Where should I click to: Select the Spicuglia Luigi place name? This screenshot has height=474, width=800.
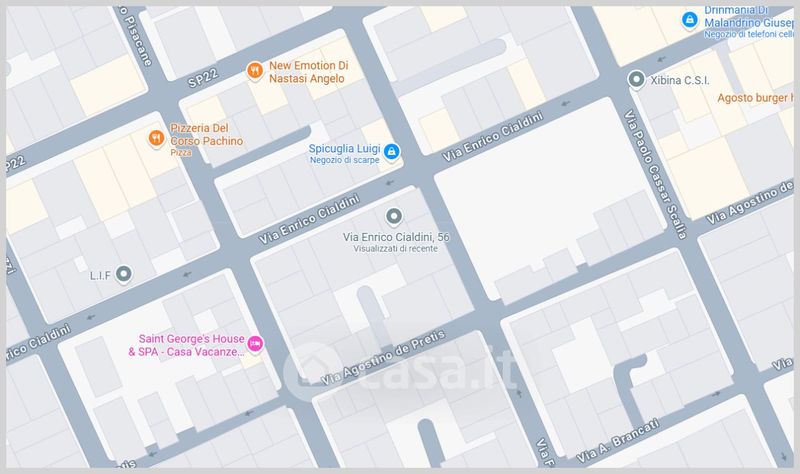coord(344,148)
